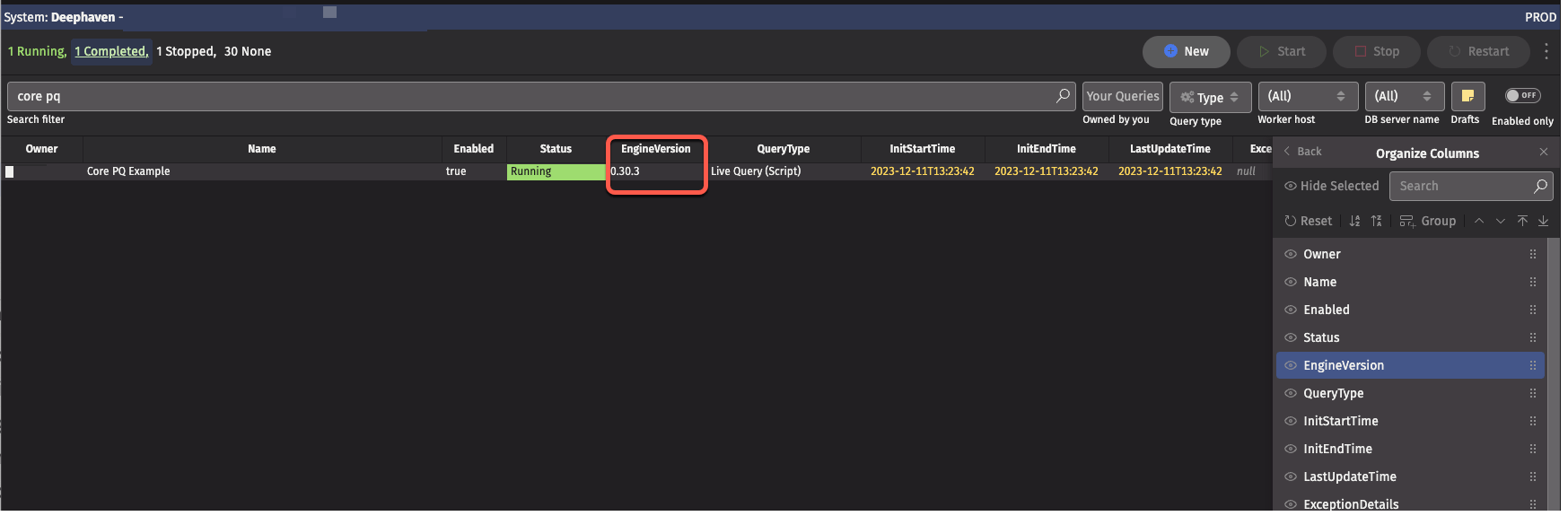The height and width of the screenshot is (516, 1568).
Task: Go Back from Organize Columns
Action: click(x=1302, y=152)
